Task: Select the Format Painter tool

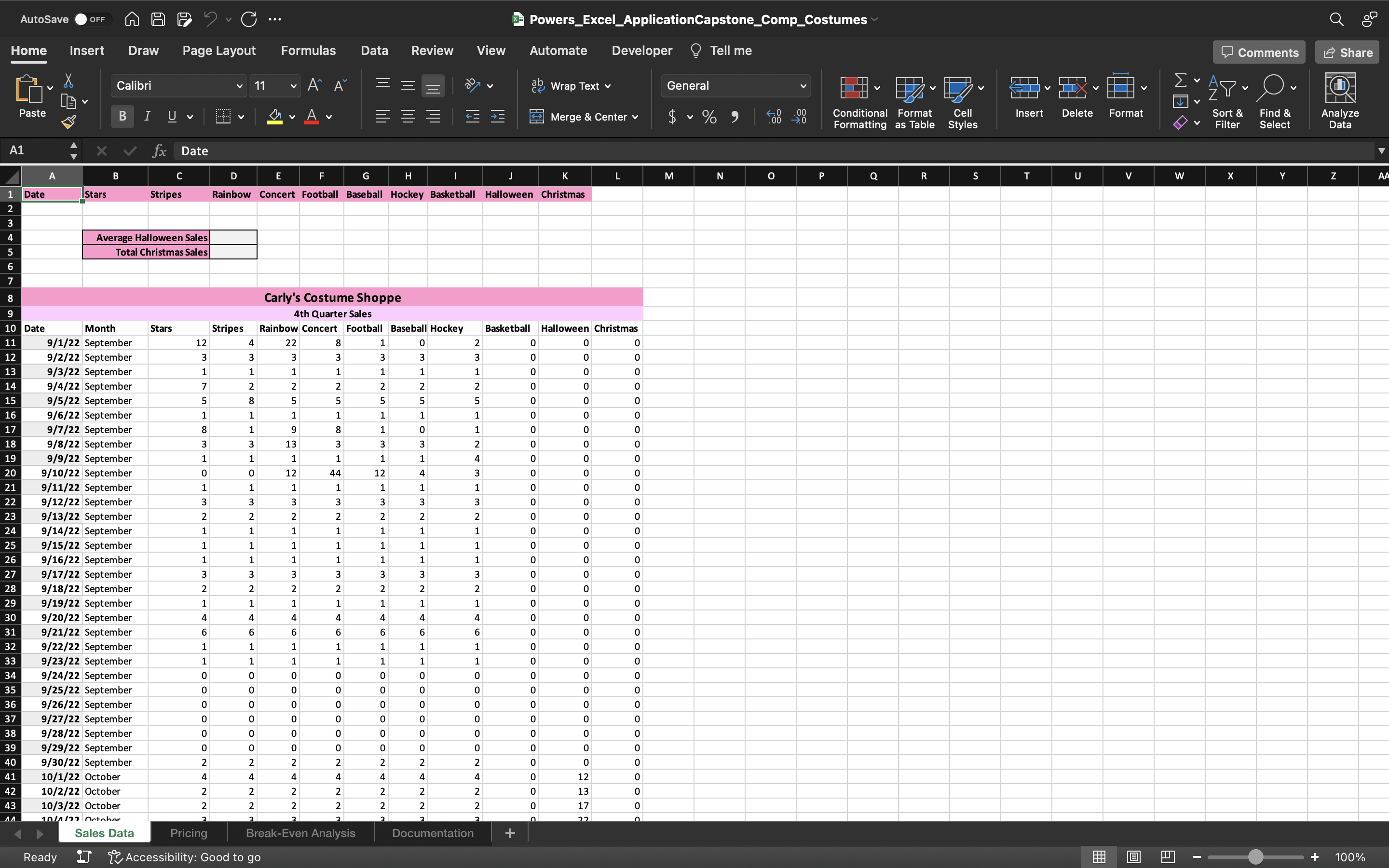Action: [69, 121]
